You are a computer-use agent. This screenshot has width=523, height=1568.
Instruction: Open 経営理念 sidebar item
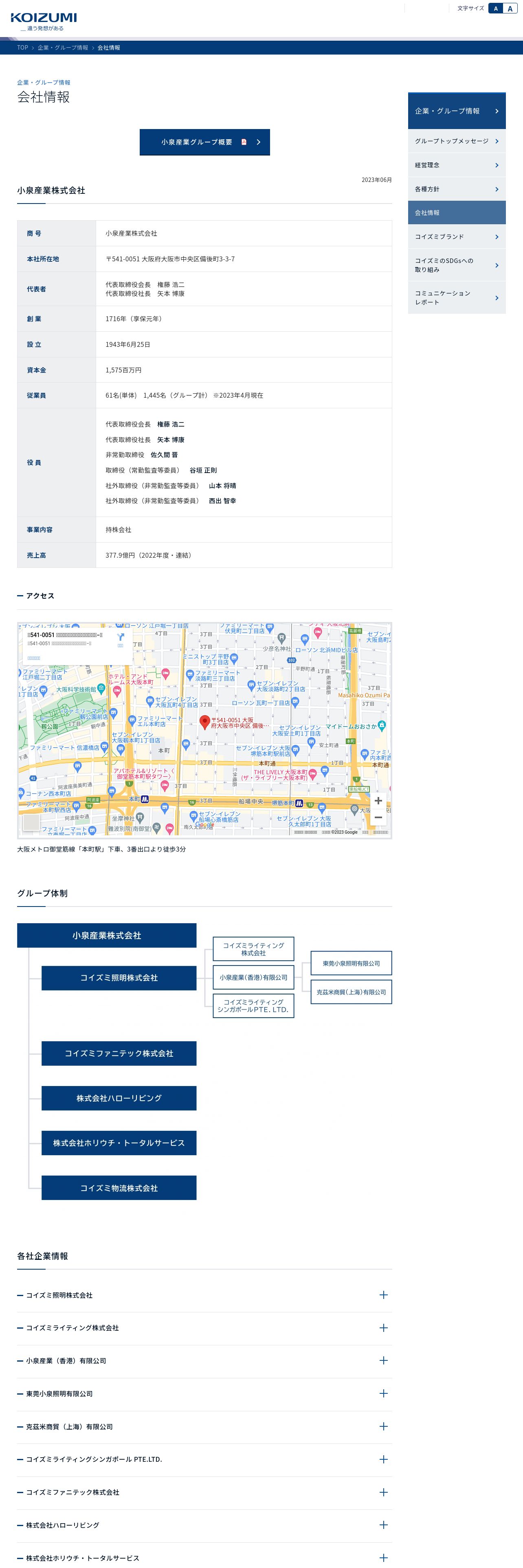[x=457, y=165]
